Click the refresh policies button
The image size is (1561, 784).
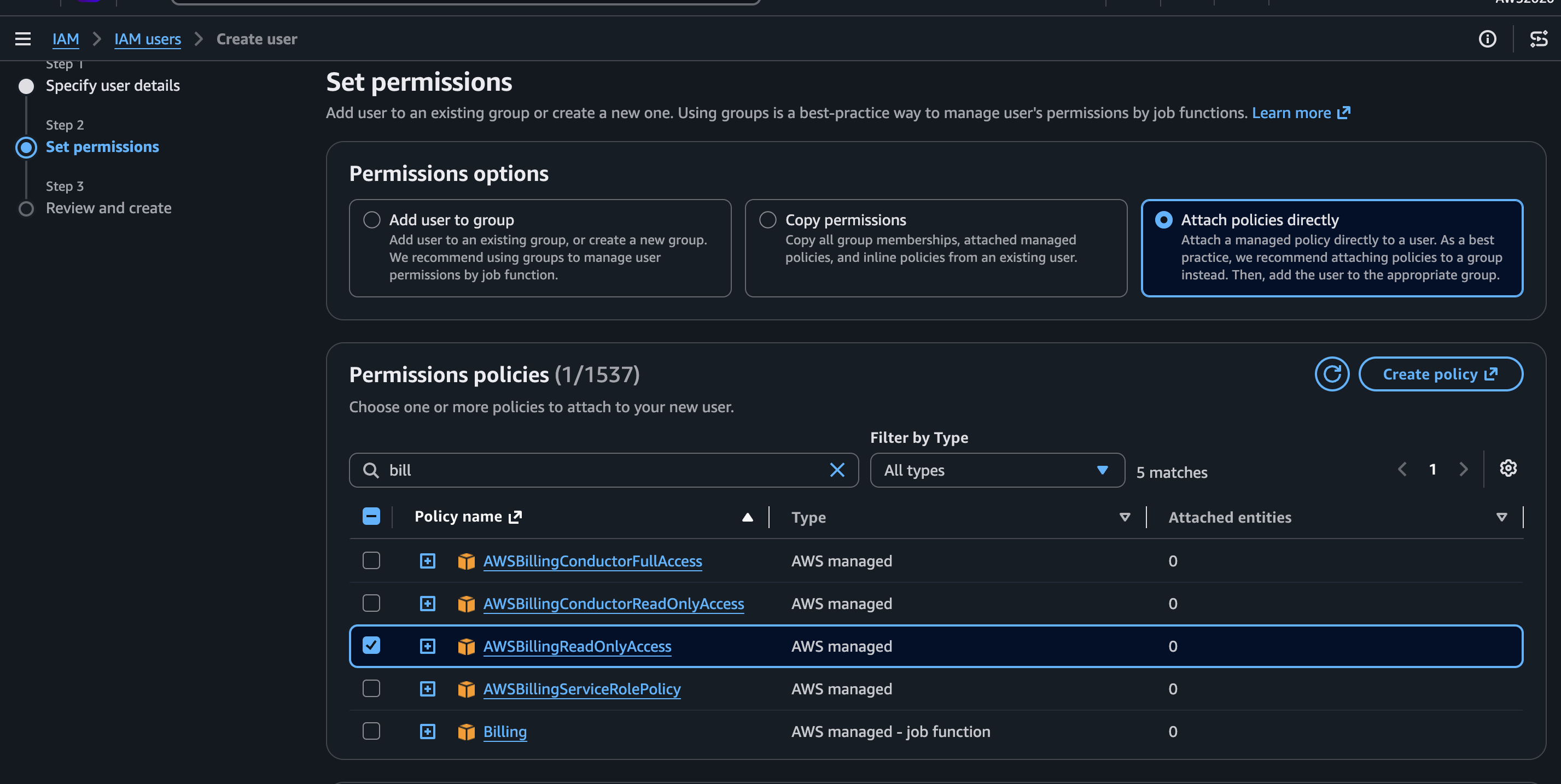click(x=1331, y=374)
